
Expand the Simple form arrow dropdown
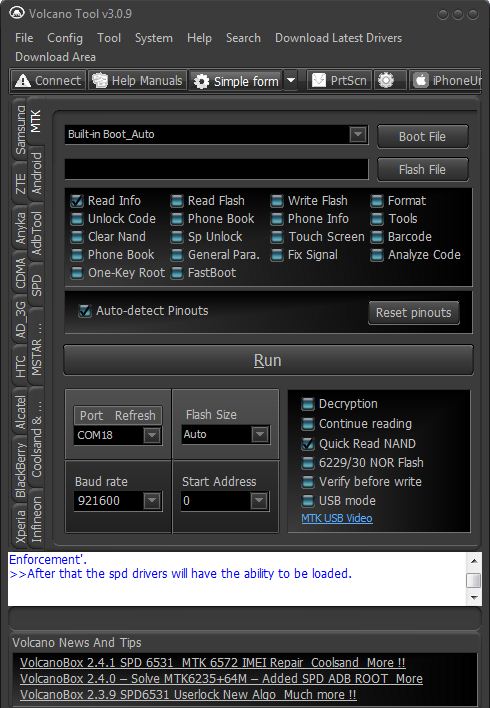coord(291,81)
